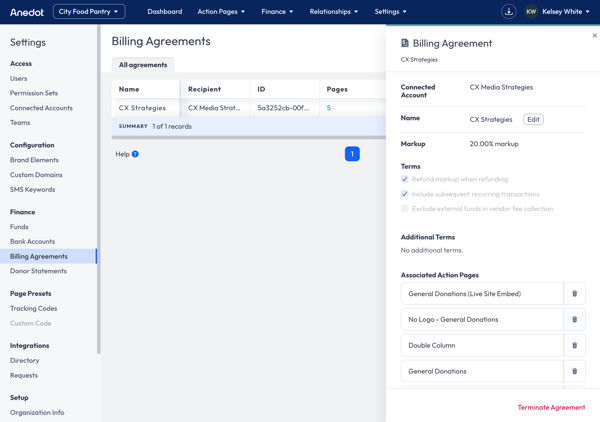This screenshot has height=422, width=600.
Task: Open Organization Info
Action: pyautogui.click(x=37, y=412)
